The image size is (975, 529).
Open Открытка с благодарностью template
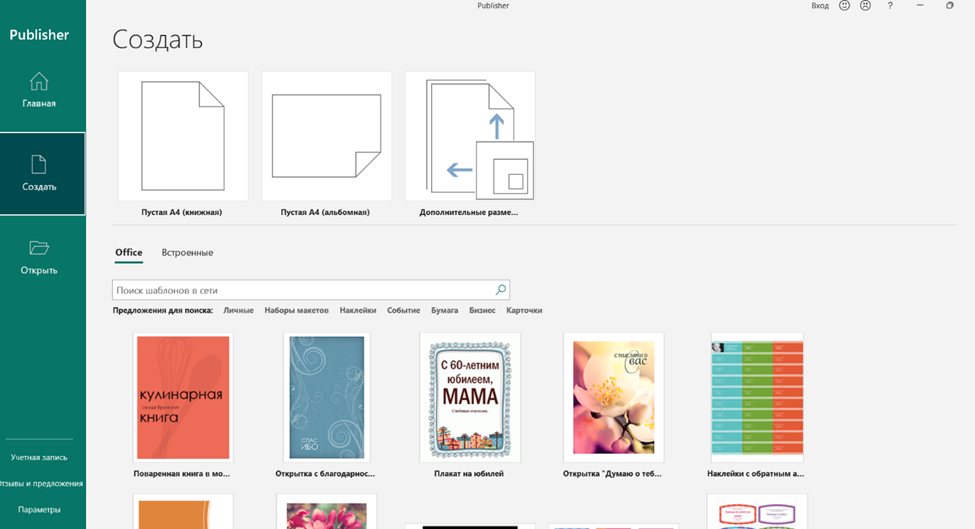click(x=326, y=398)
